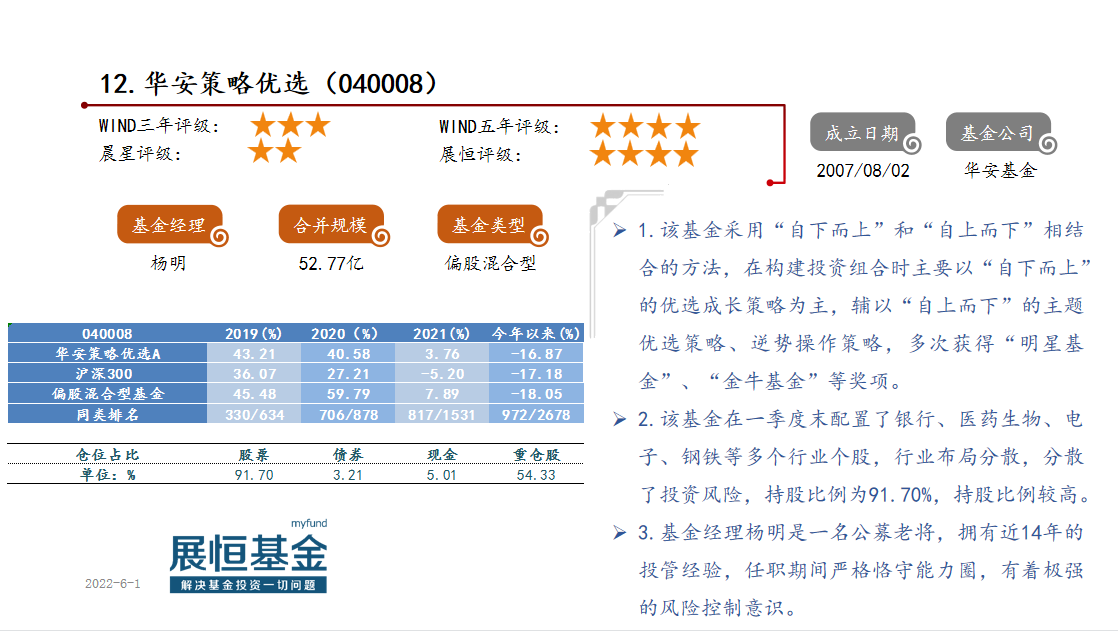Click the "同类排名" row label
The width and height of the screenshot is (1118, 631).
108,414
